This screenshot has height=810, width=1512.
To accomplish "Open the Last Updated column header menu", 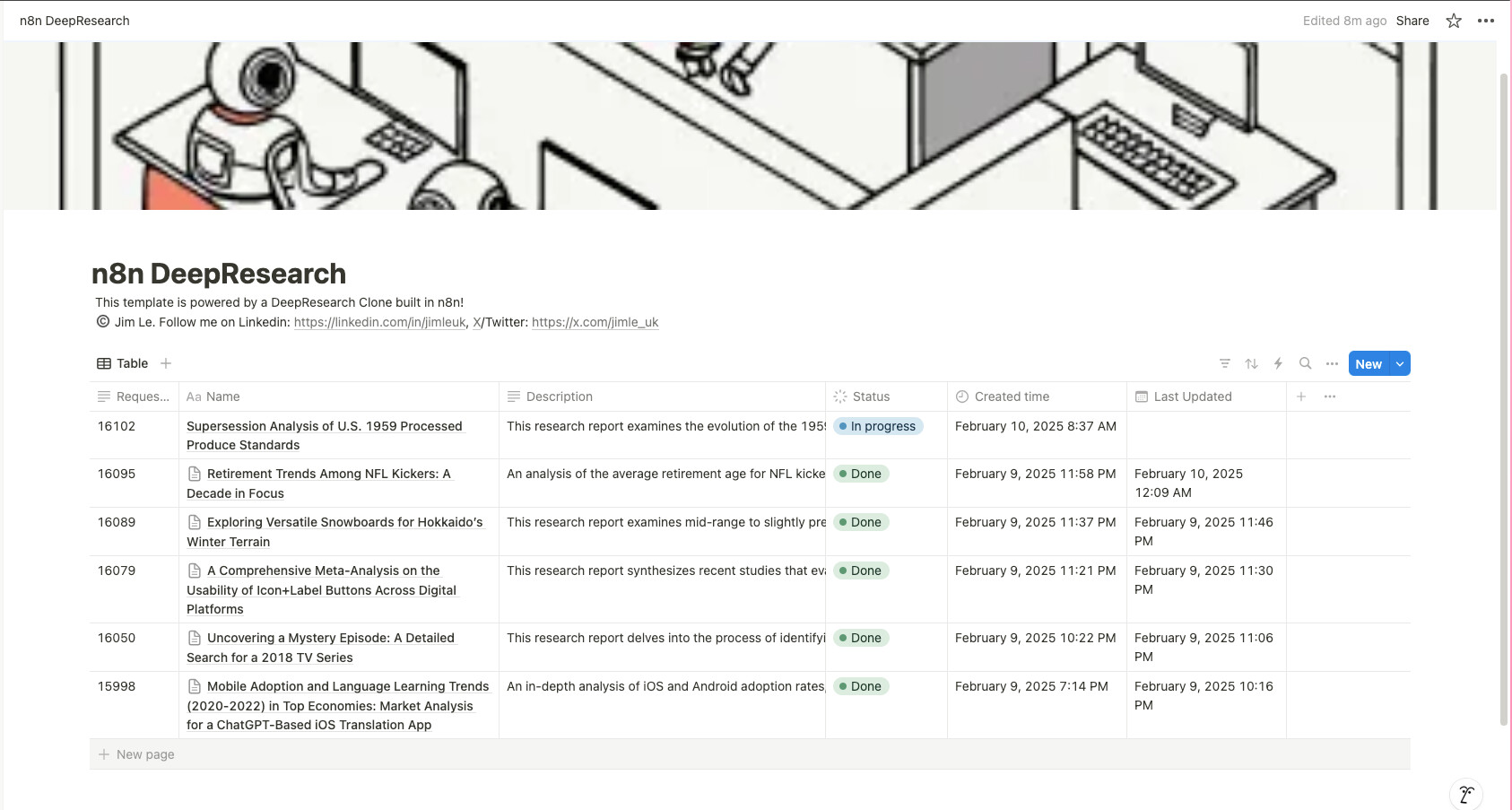I will click(1206, 396).
